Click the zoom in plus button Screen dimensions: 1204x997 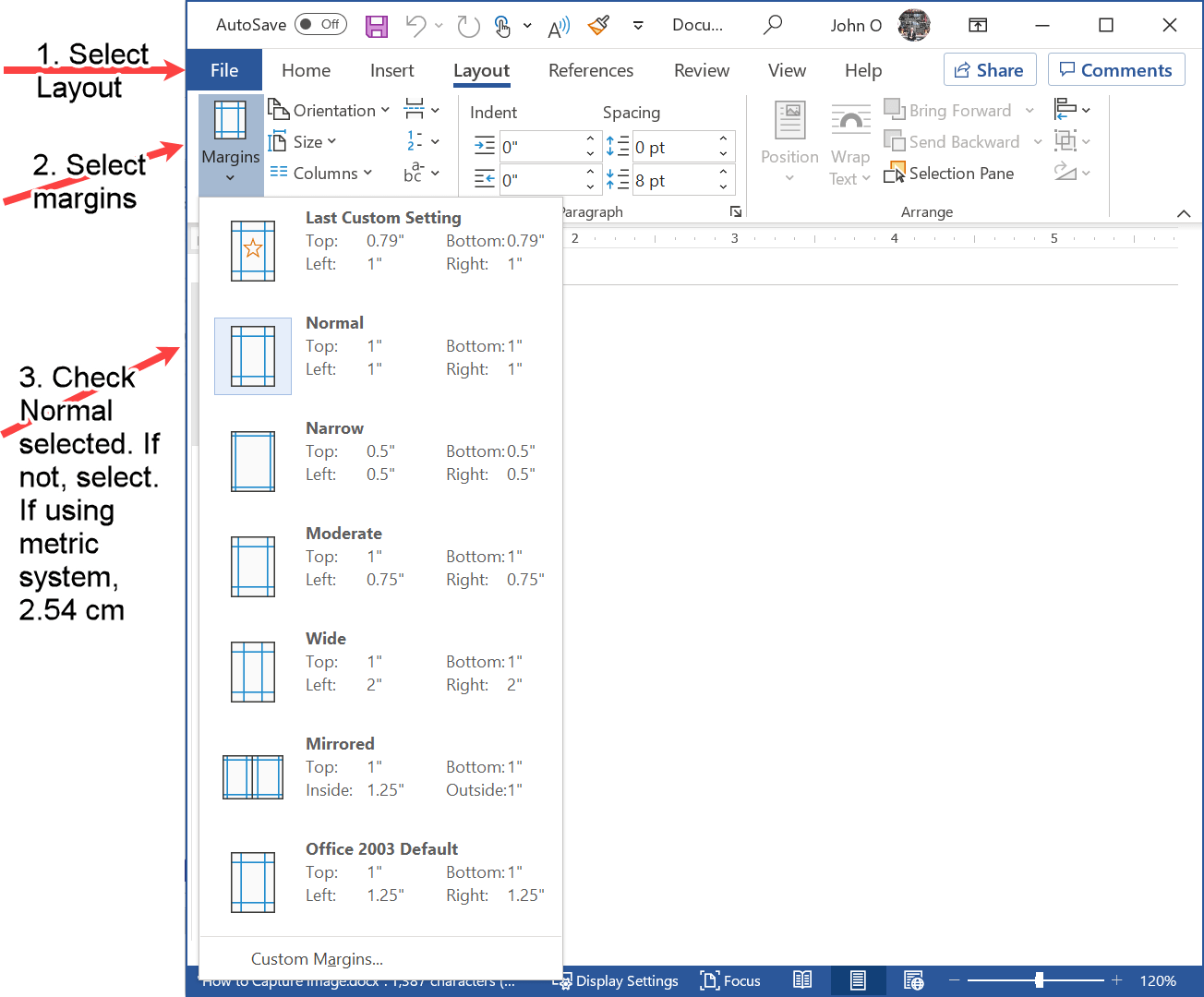click(x=1117, y=980)
